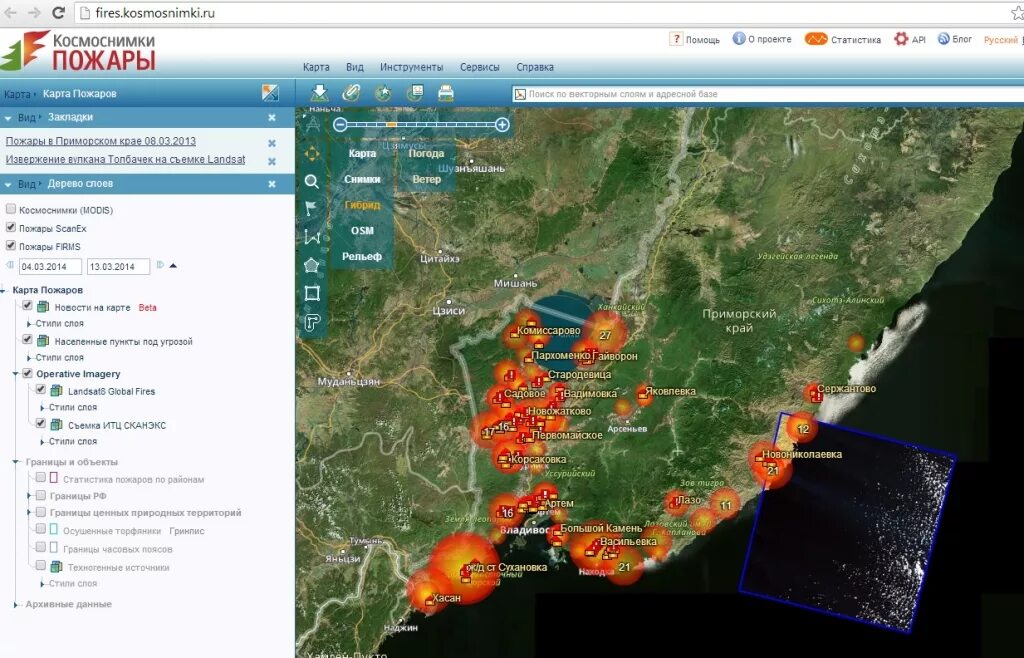Toggle the Пожары FIRMS checkbox
This screenshot has height=658, width=1024.
[x=10, y=245]
